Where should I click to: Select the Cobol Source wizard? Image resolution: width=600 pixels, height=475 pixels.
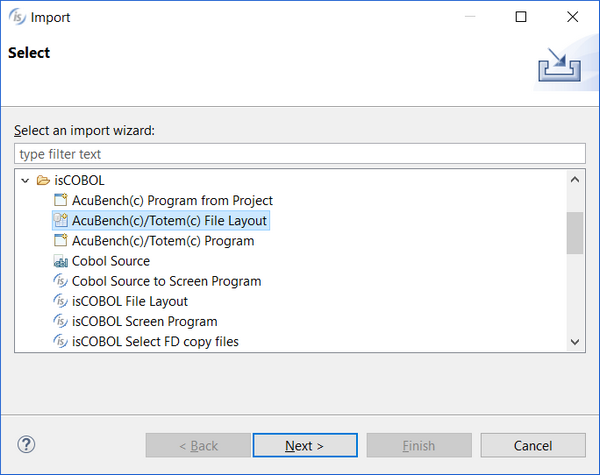(111, 261)
